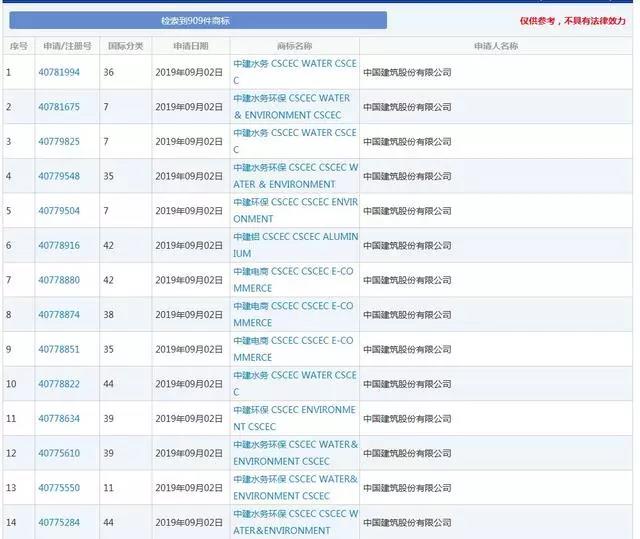This screenshot has width=640, height=539.
Task: Click application number 40779504
Action: tap(59, 211)
